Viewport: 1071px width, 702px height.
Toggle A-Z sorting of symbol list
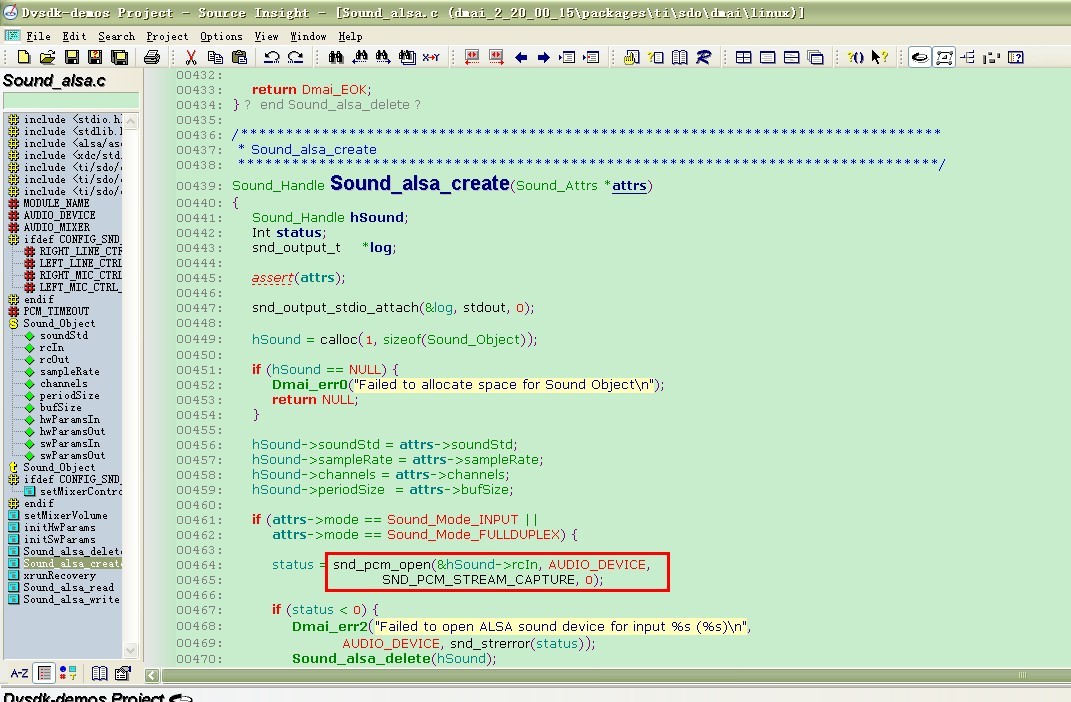[19, 673]
